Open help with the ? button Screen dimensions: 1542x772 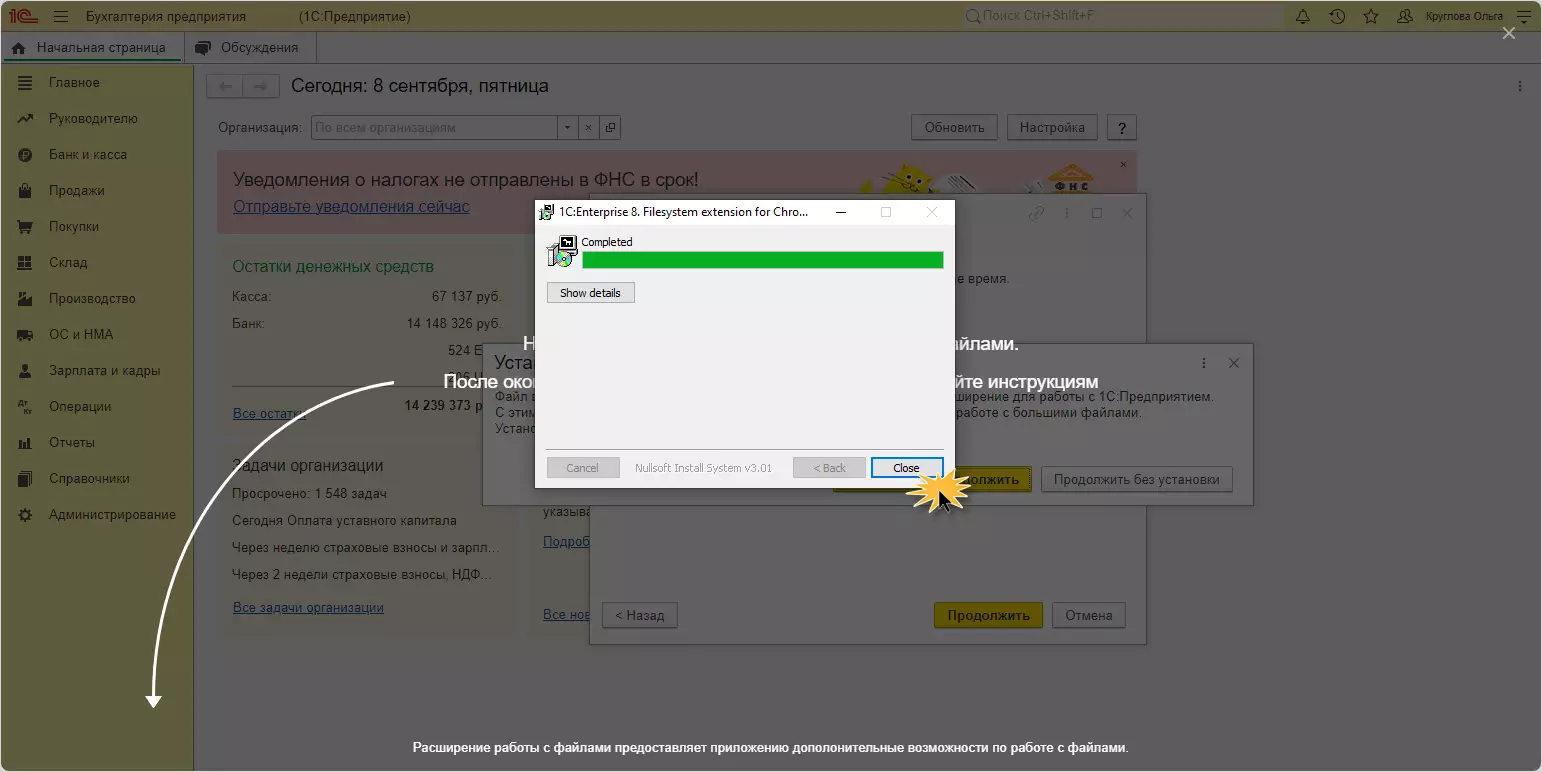tap(1121, 128)
